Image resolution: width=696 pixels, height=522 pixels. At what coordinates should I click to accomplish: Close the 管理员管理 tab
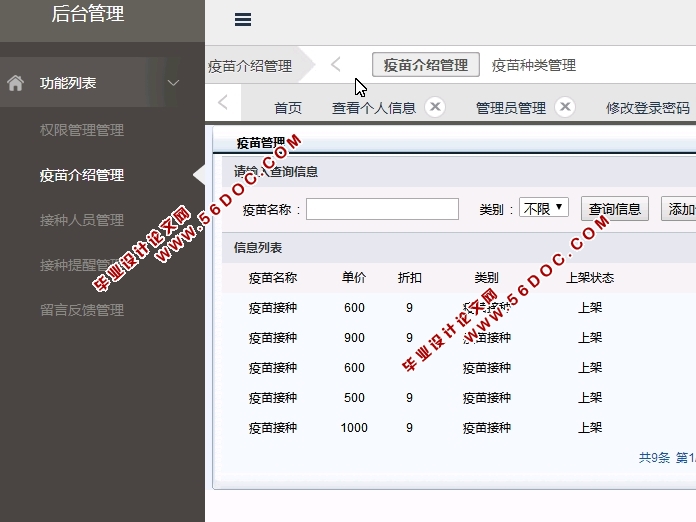[x=565, y=107]
